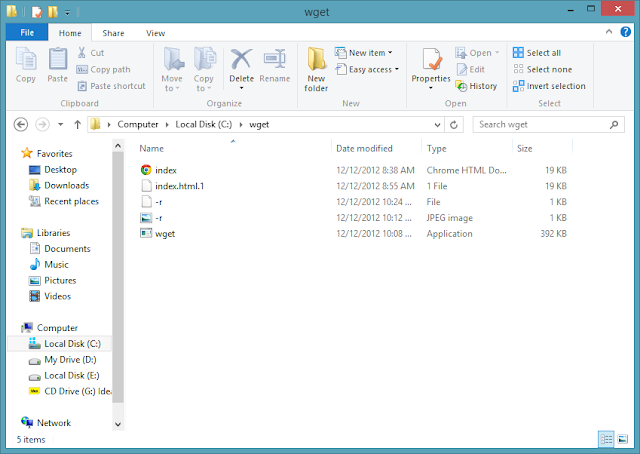Click the Edit ribbon button
This screenshot has height=454, width=640.
click(x=471, y=69)
